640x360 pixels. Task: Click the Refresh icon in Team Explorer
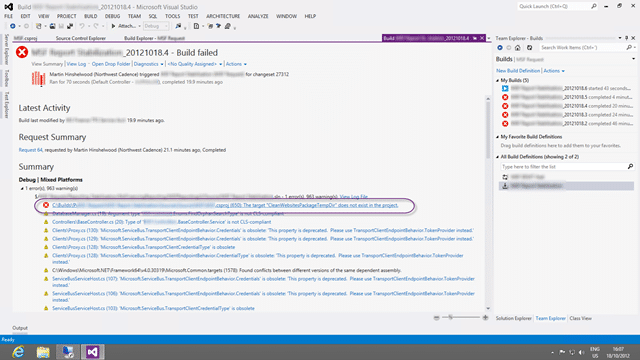pos(529,48)
